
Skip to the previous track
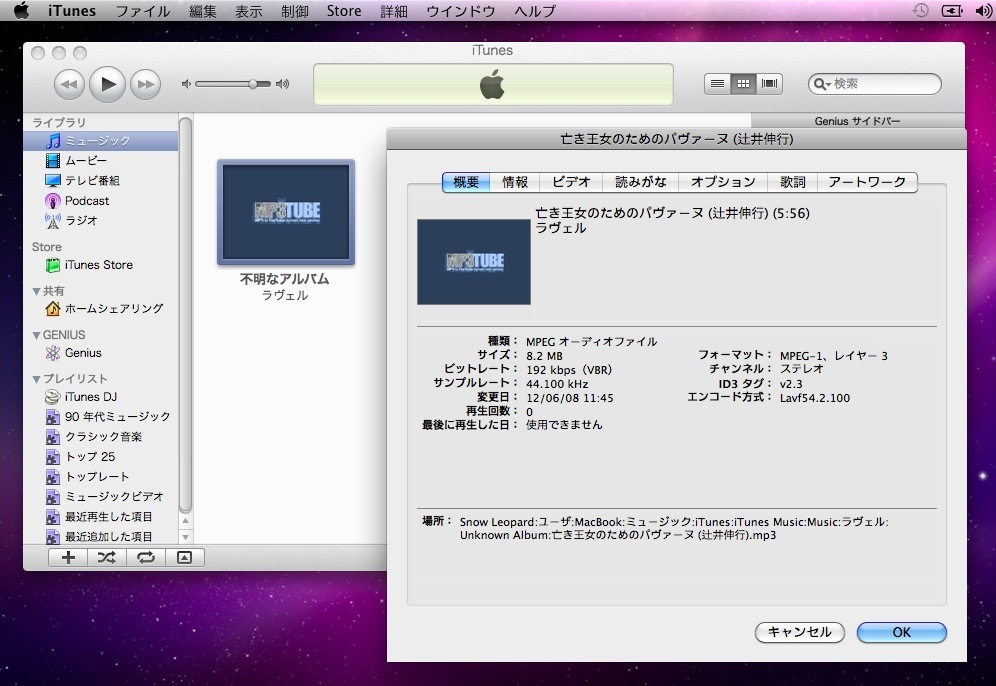68,84
